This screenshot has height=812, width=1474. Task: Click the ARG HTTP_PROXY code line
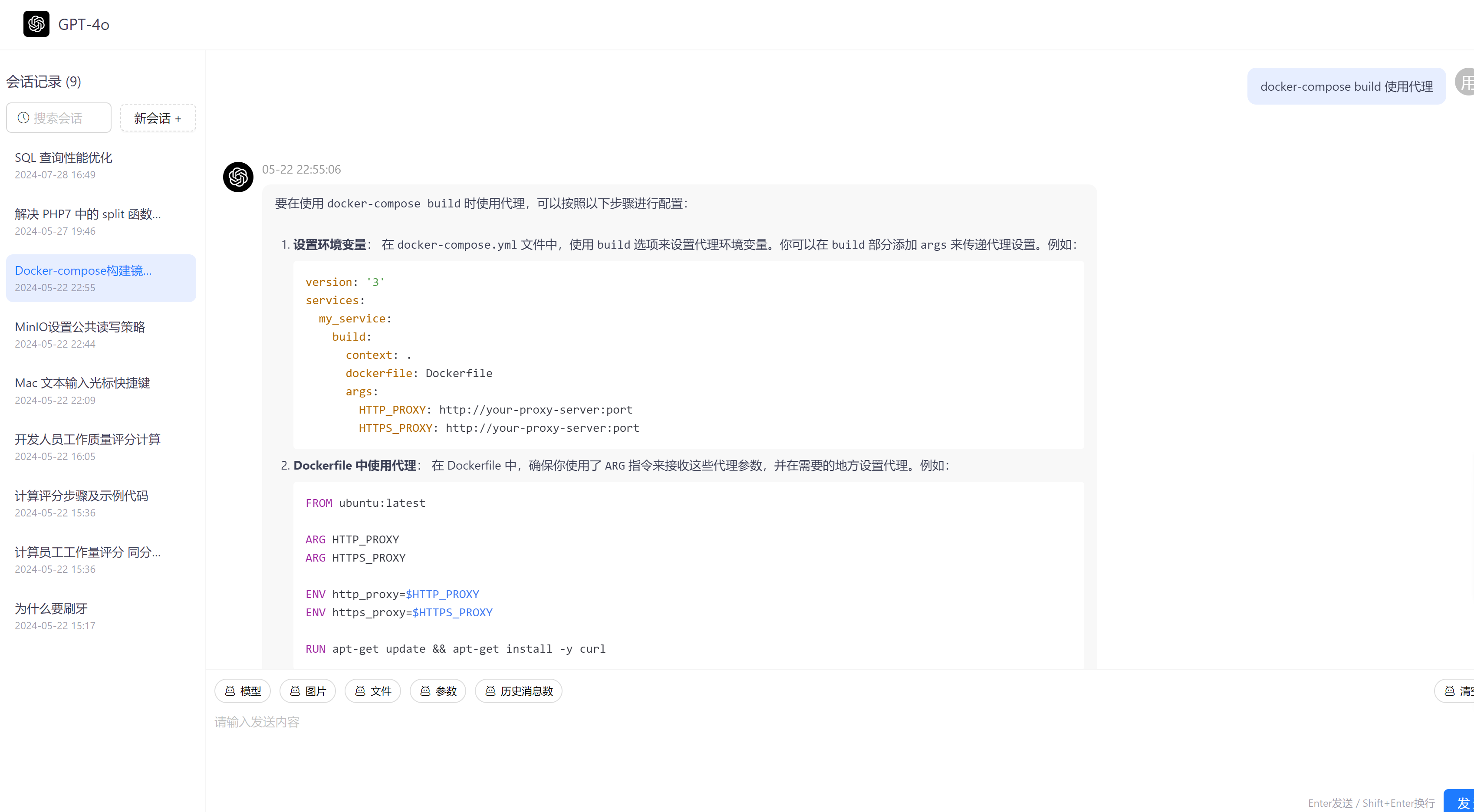coord(352,539)
